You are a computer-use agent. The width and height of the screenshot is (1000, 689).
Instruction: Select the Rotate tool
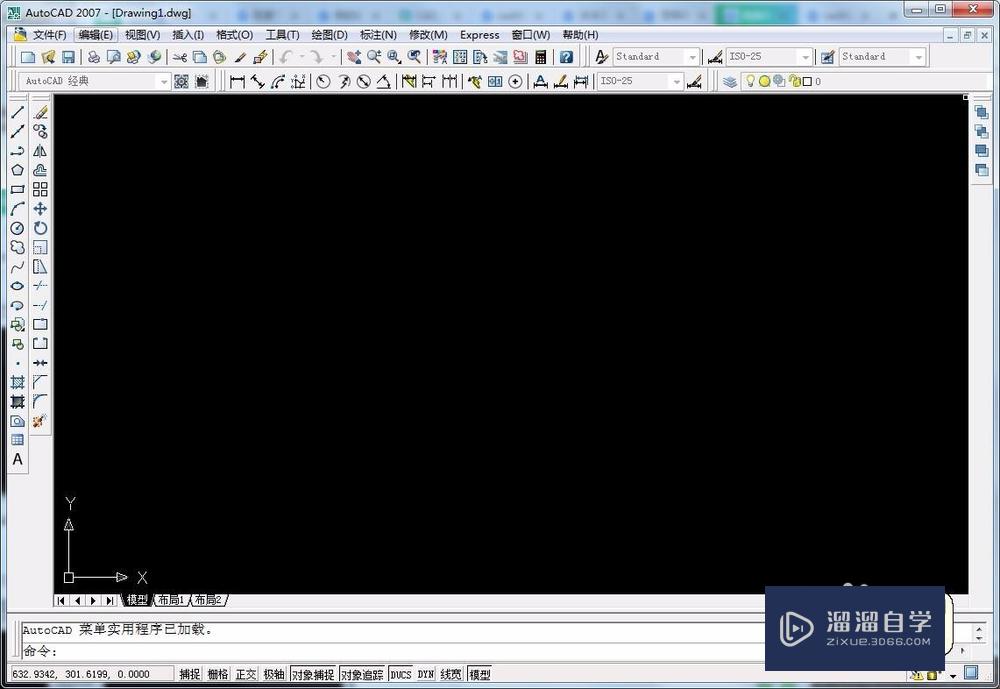[40, 227]
